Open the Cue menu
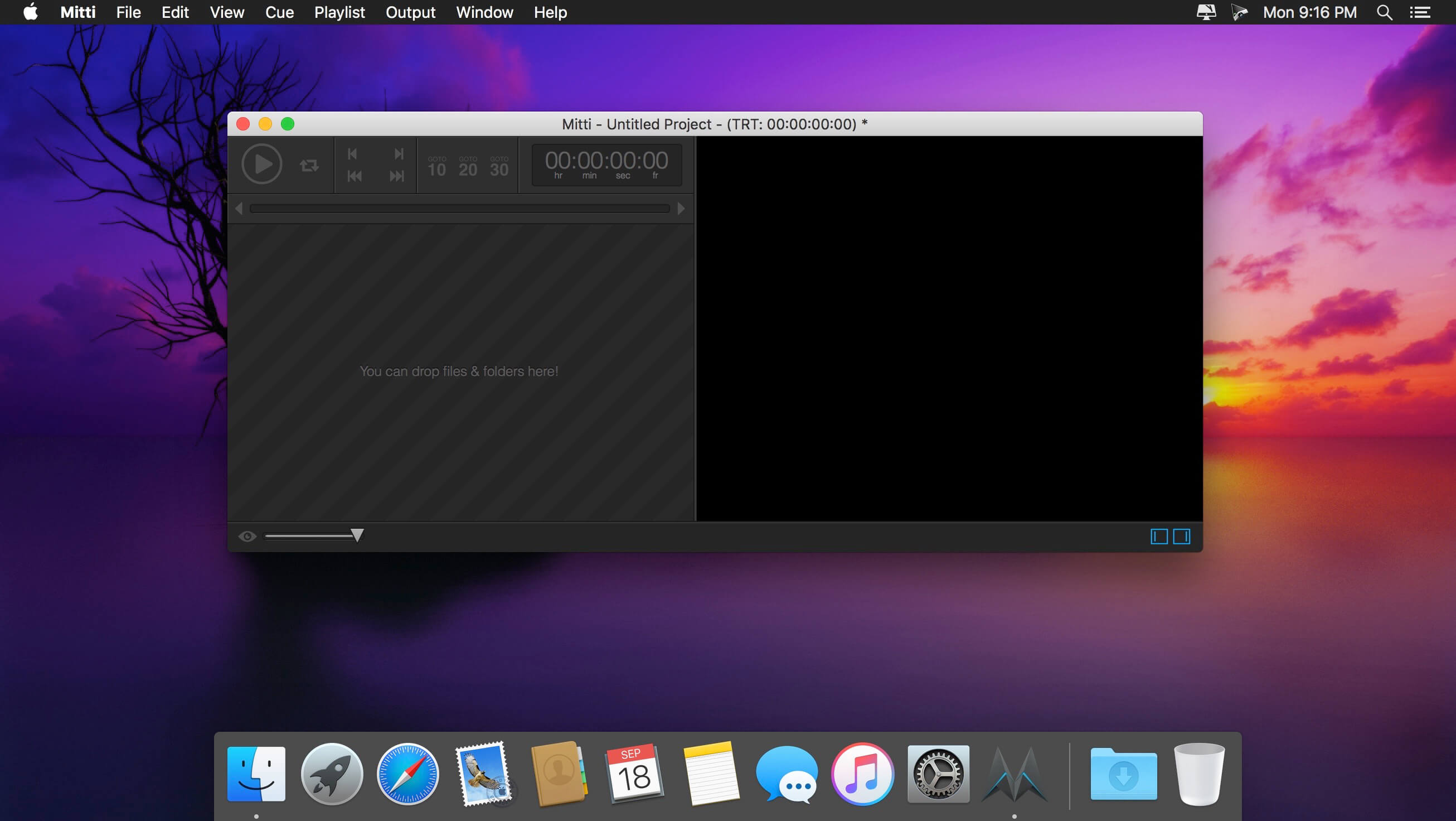The width and height of the screenshot is (1456, 821). (279, 12)
